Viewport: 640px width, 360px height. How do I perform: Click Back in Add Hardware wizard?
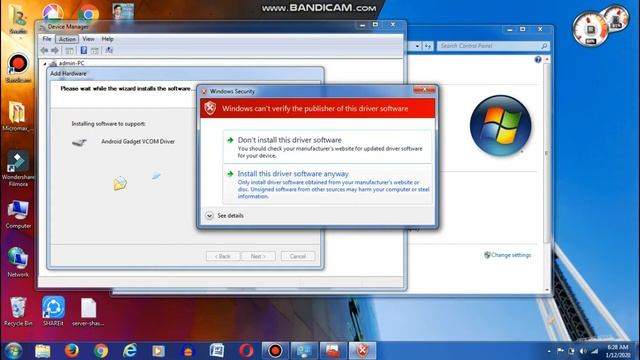(x=223, y=256)
